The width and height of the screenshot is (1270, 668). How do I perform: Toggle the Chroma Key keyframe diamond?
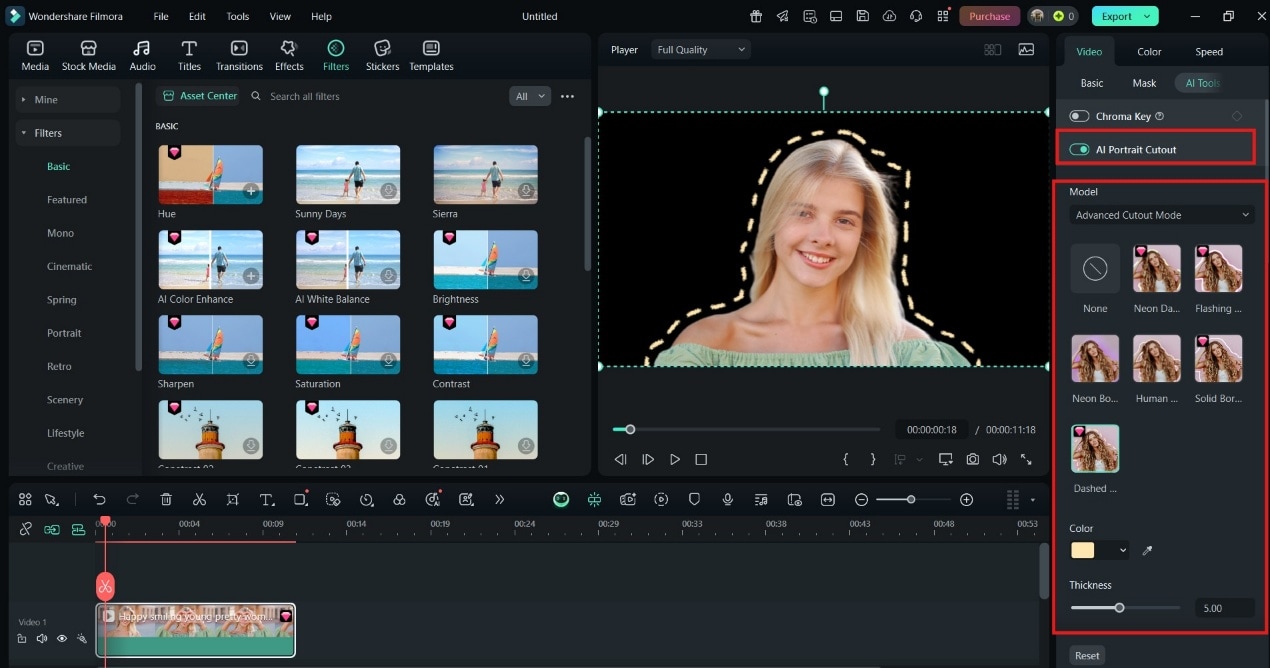1237,116
